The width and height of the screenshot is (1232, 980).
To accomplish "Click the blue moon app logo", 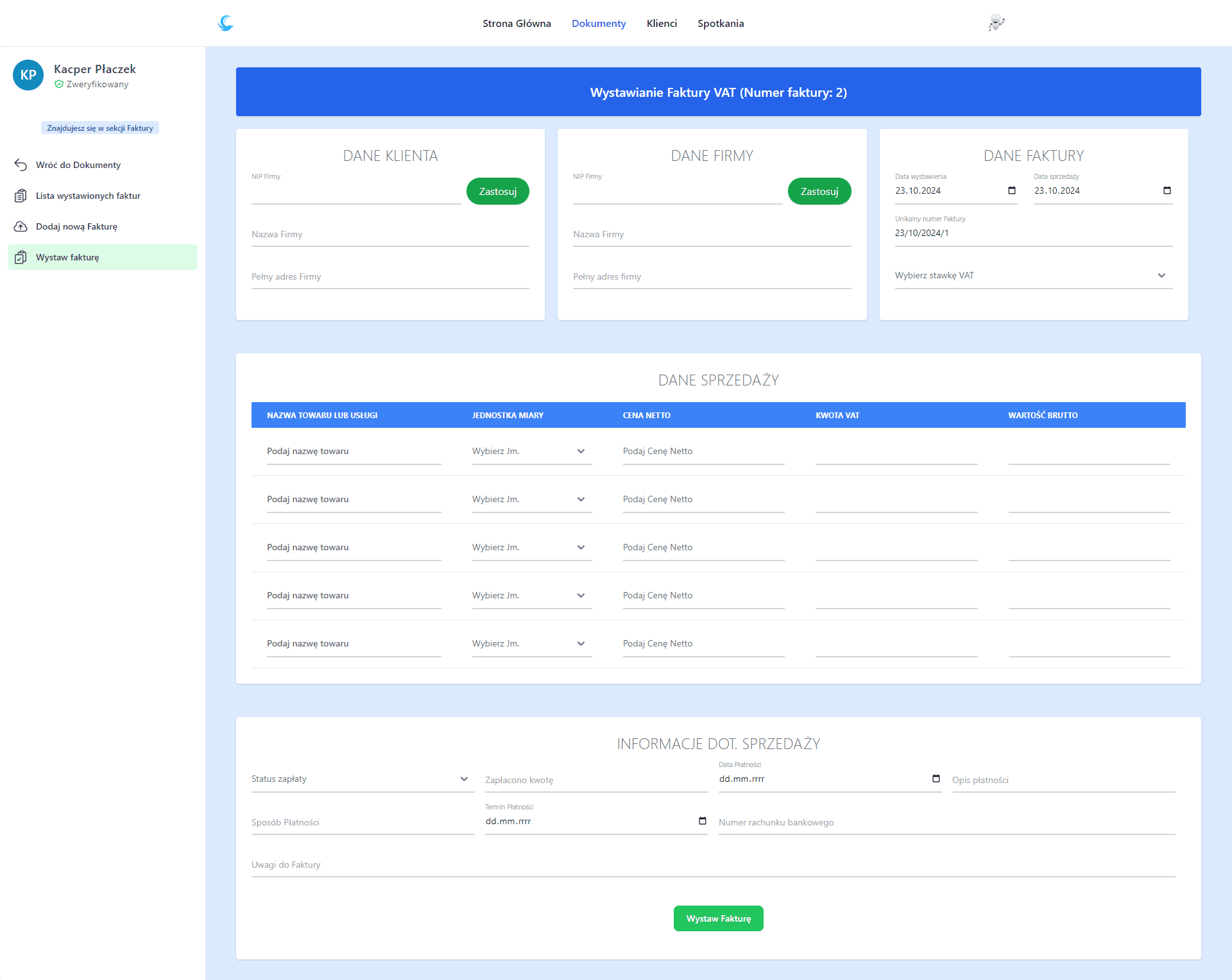I will (x=225, y=23).
